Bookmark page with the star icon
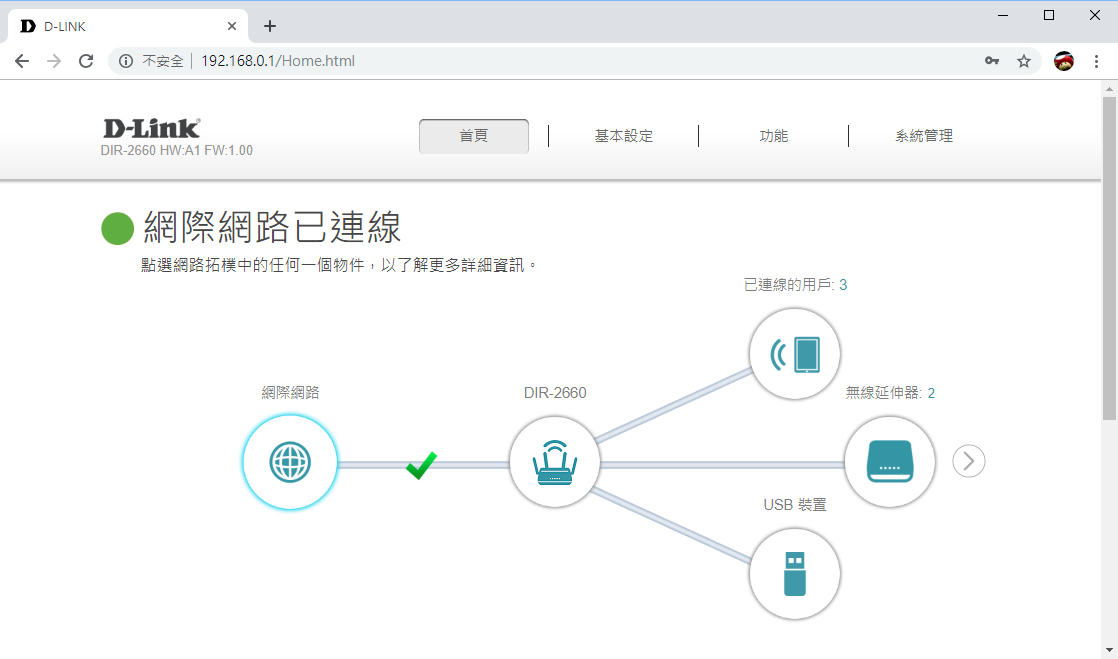The image size is (1118, 659). click(x=1024, y=61)
